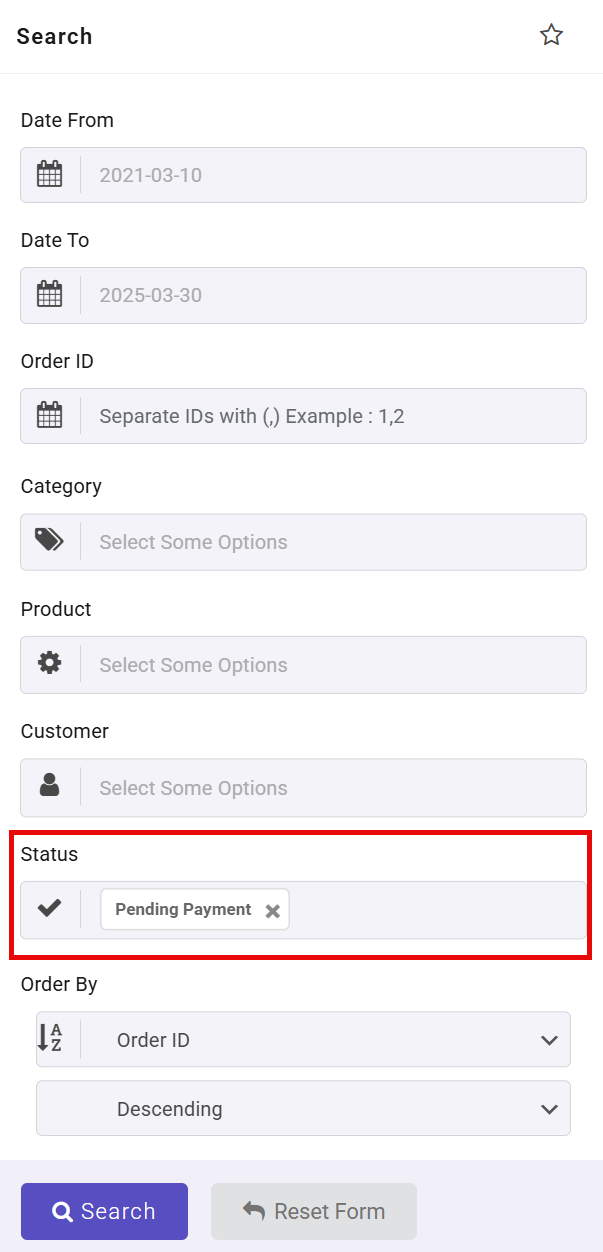Open the Date To calendar picker
The image size is (603, 1252).
point(49,295)
